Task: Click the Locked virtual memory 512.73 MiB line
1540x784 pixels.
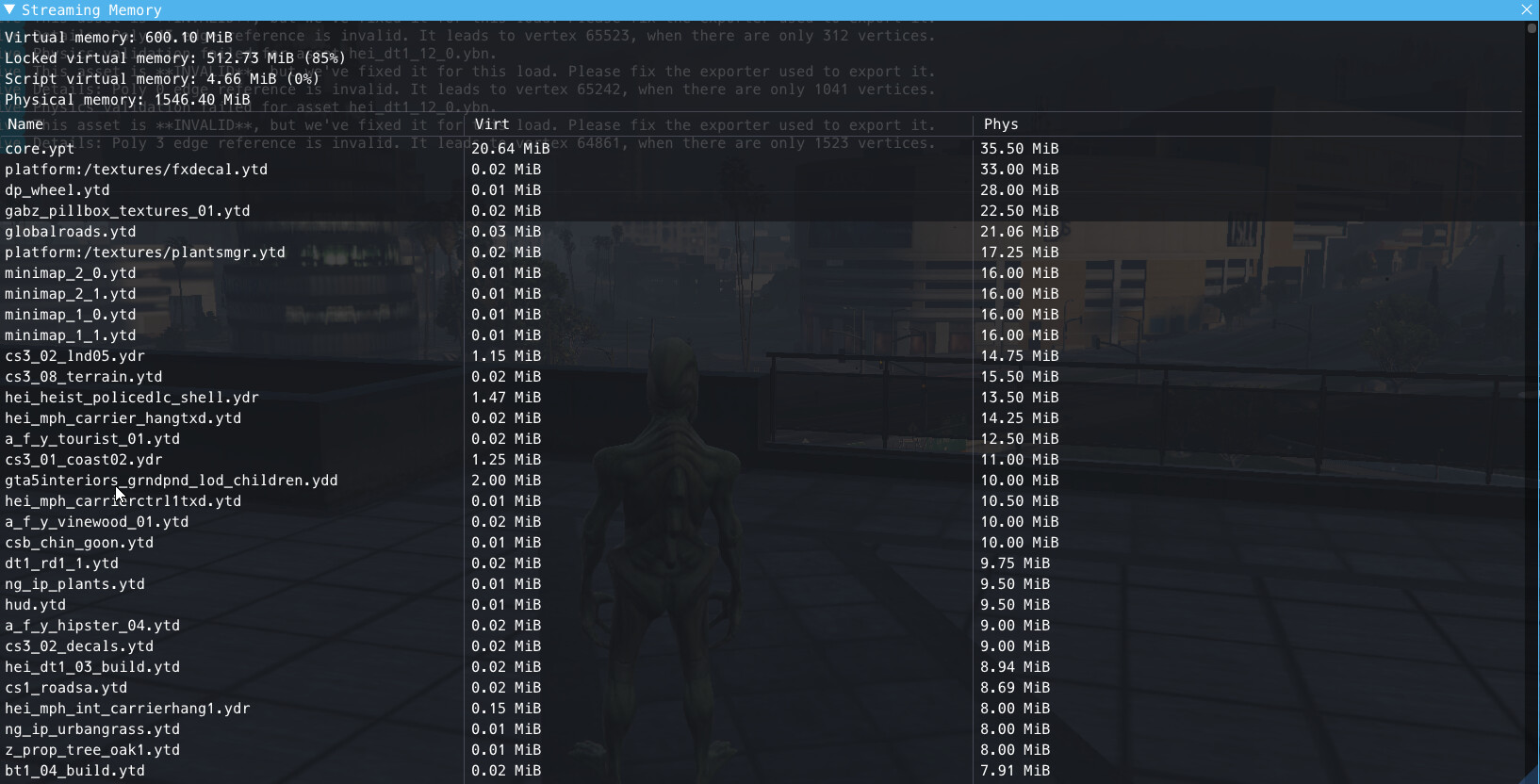Action: (x=175, y=58)
